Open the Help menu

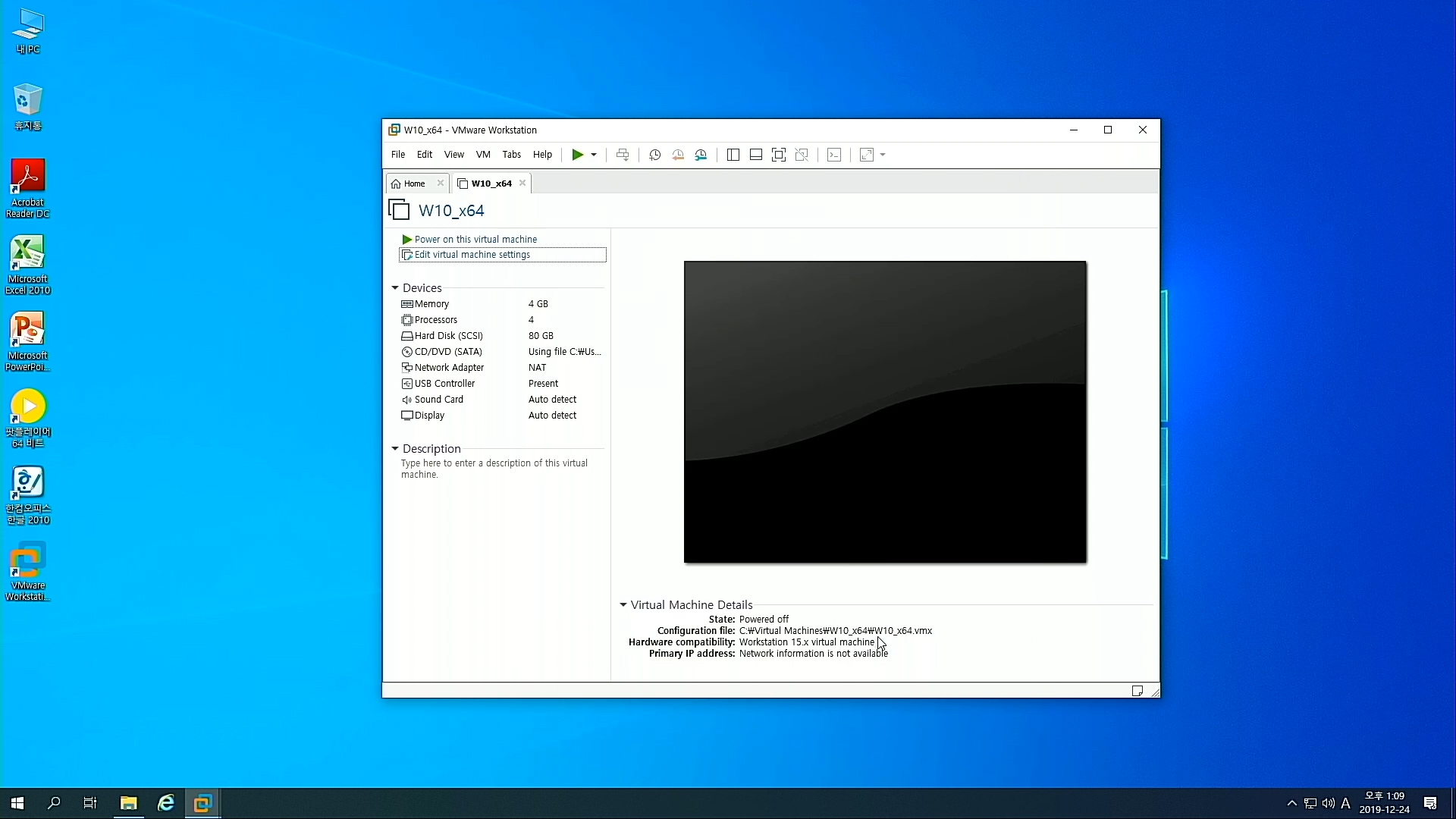(x=543, y=155)
